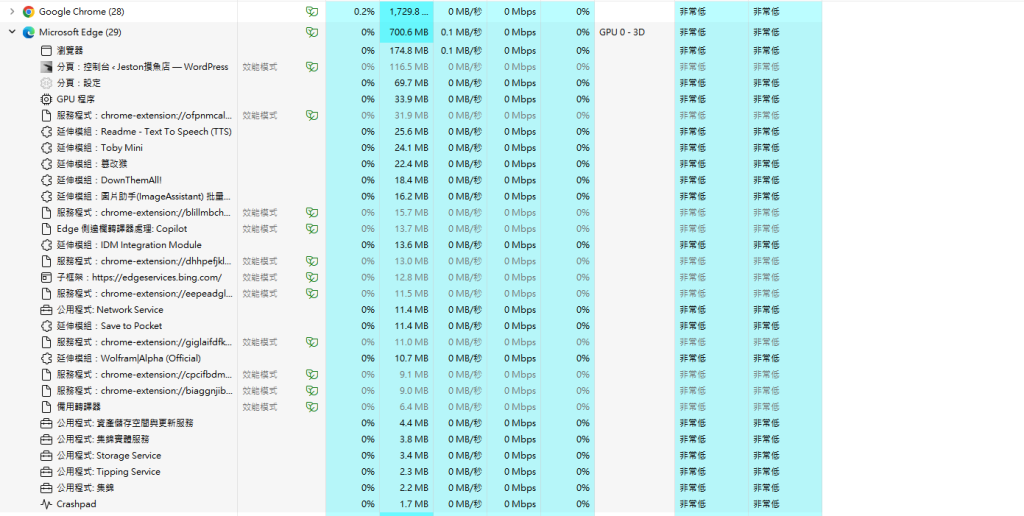Click the GPU 程序 chip icon
Screen dimensions: 1024x516
pyautogui.click(x=46, y=99)
